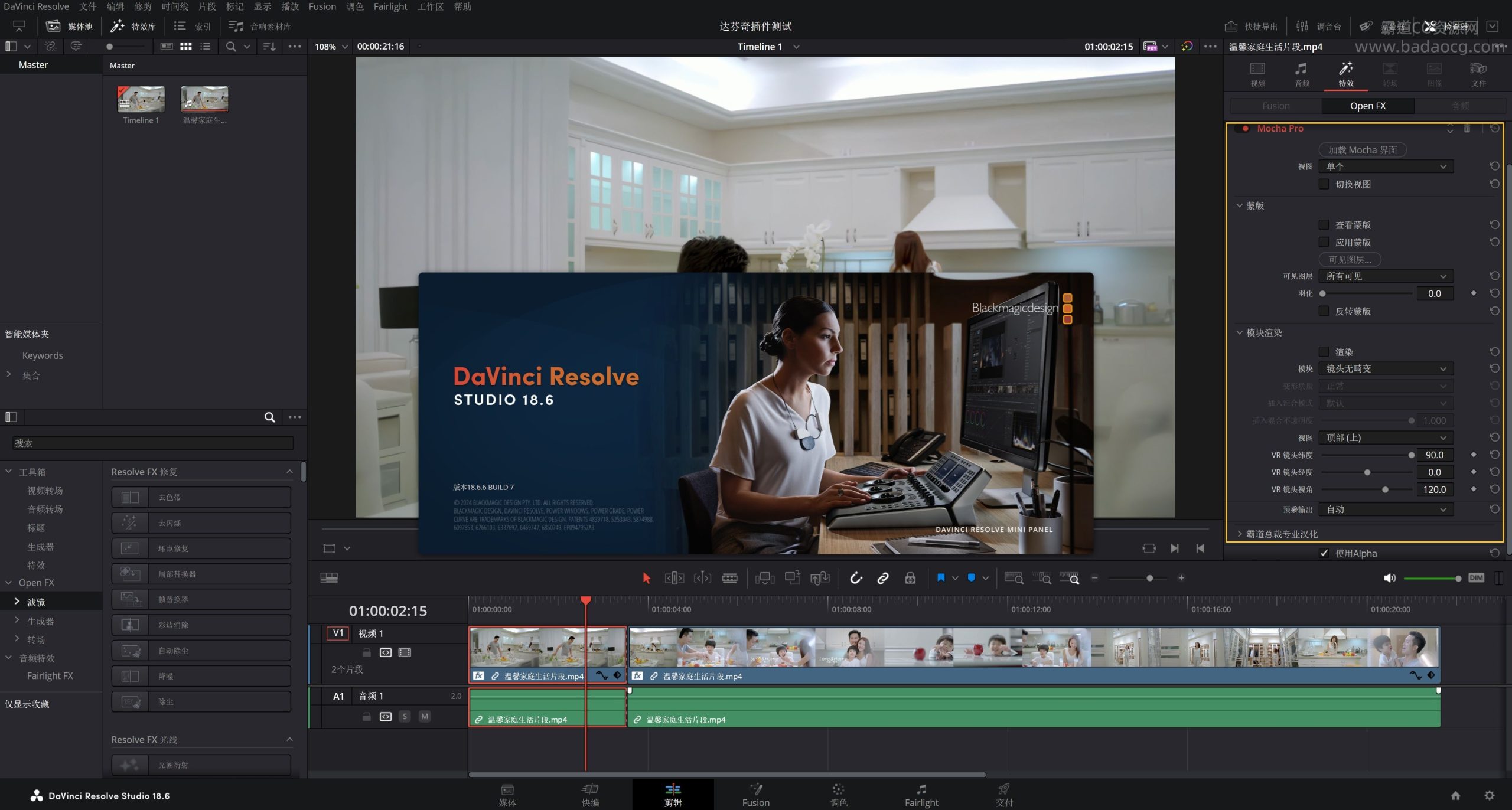Toggle the A1 track Mute button

(x=425, y=716)
